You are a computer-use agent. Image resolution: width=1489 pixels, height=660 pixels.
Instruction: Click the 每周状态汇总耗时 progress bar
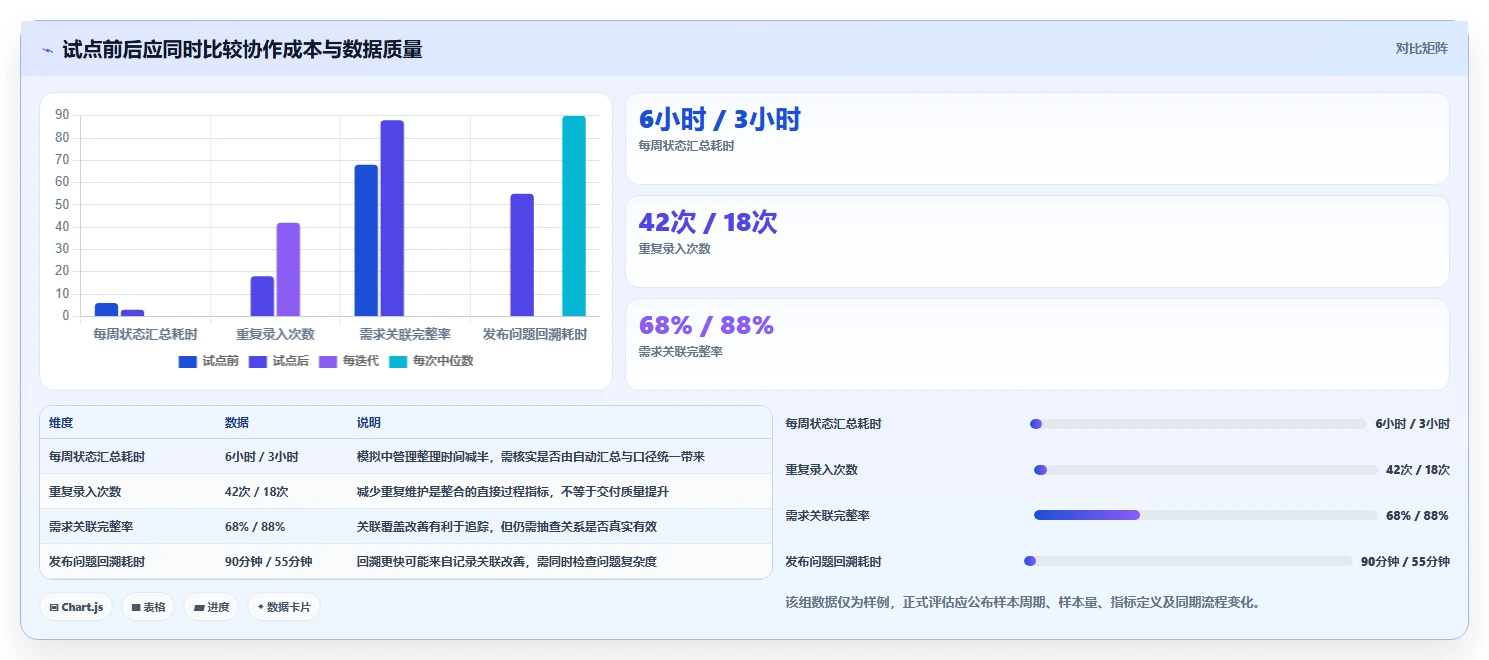1198,424
